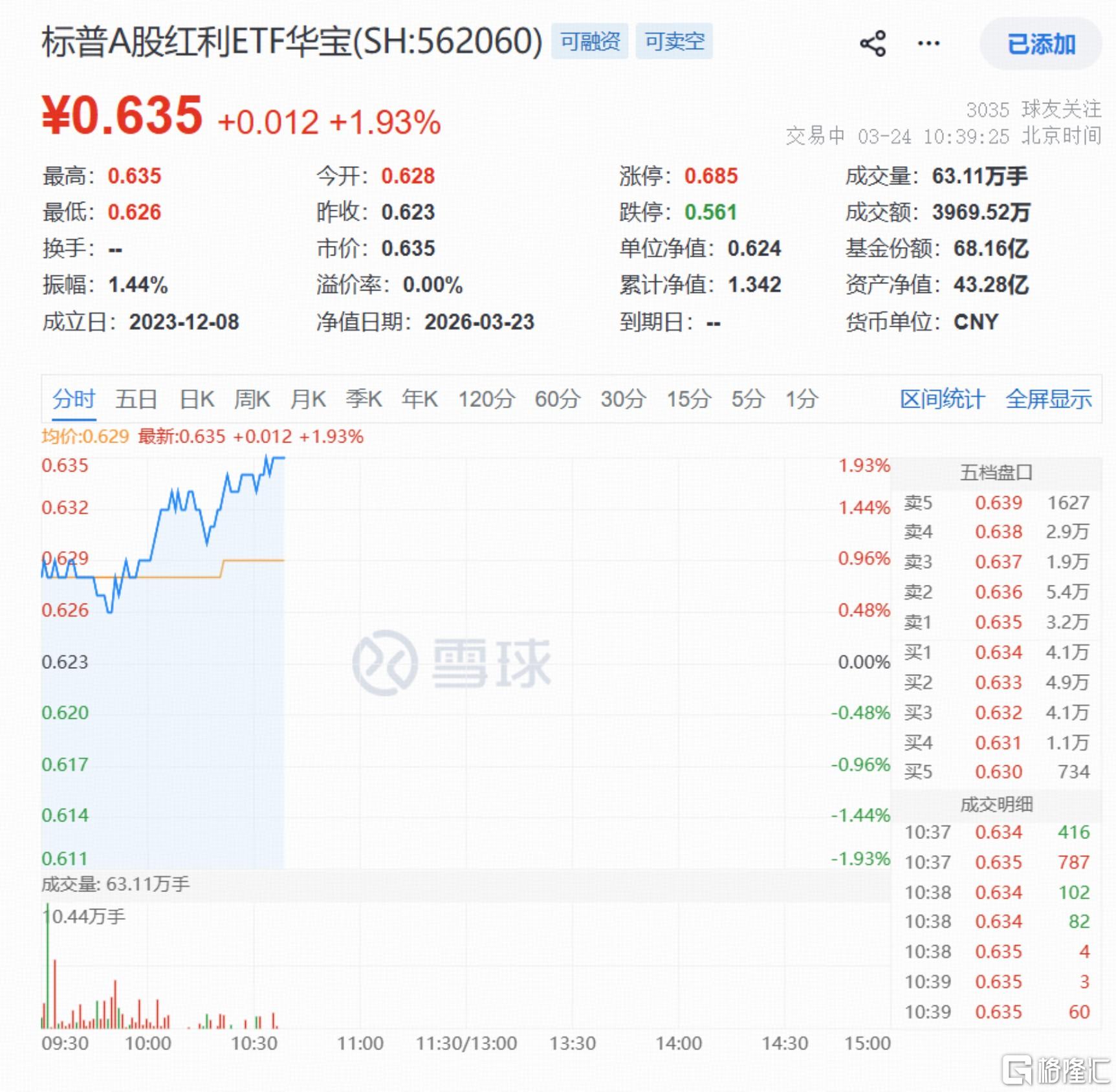Click the 跌停 0.561 value

point(711,212)
